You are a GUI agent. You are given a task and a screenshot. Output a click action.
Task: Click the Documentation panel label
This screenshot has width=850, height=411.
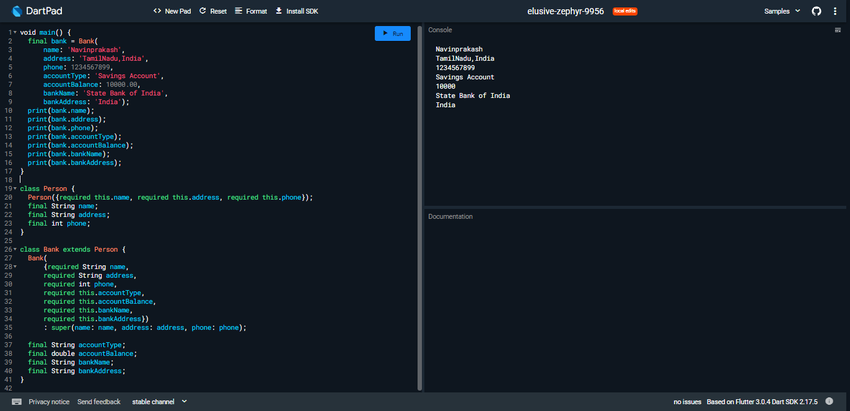450,216
